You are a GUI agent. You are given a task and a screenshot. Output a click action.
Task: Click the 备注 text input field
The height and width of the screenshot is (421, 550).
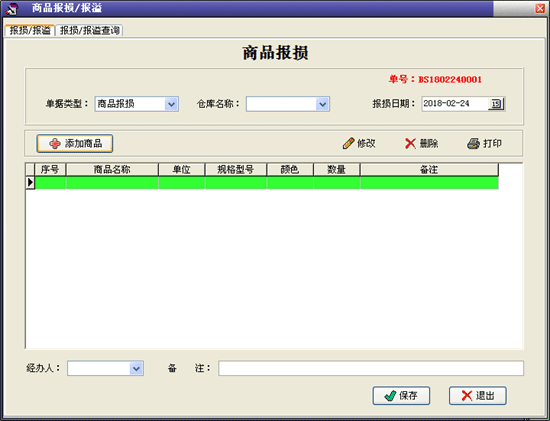371,368
